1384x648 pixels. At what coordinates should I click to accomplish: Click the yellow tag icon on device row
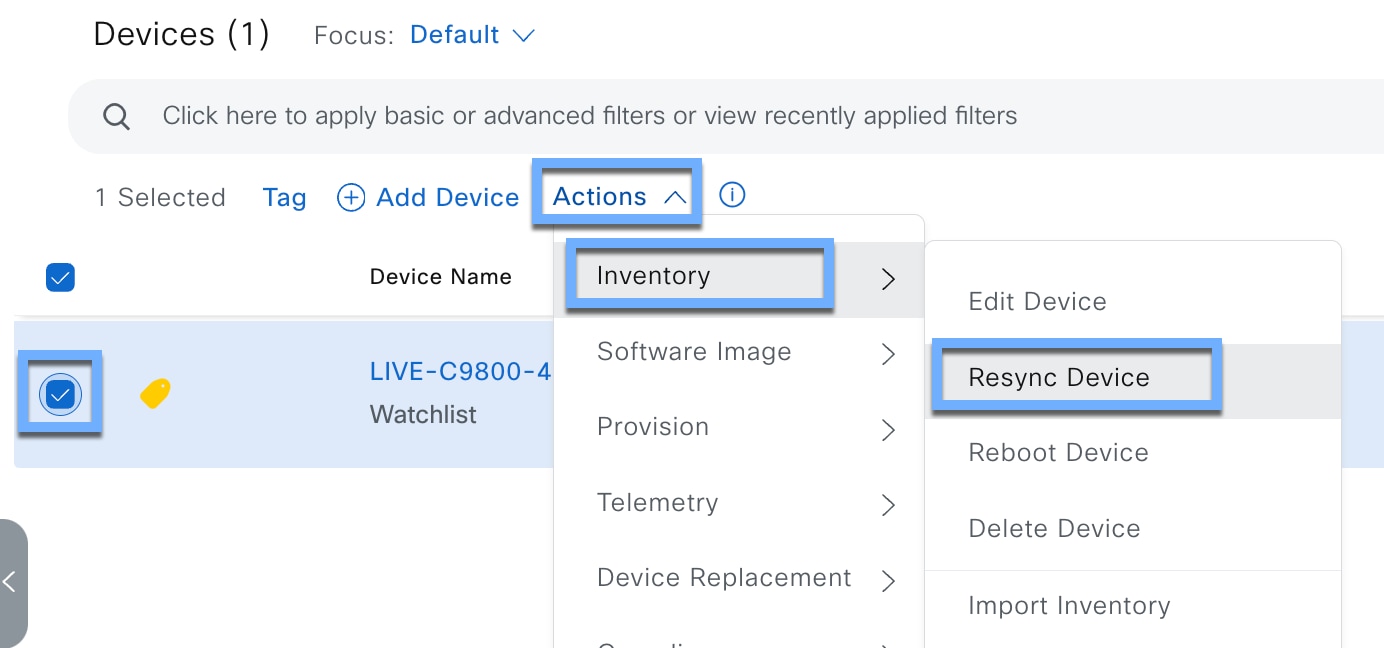point(154,394)
